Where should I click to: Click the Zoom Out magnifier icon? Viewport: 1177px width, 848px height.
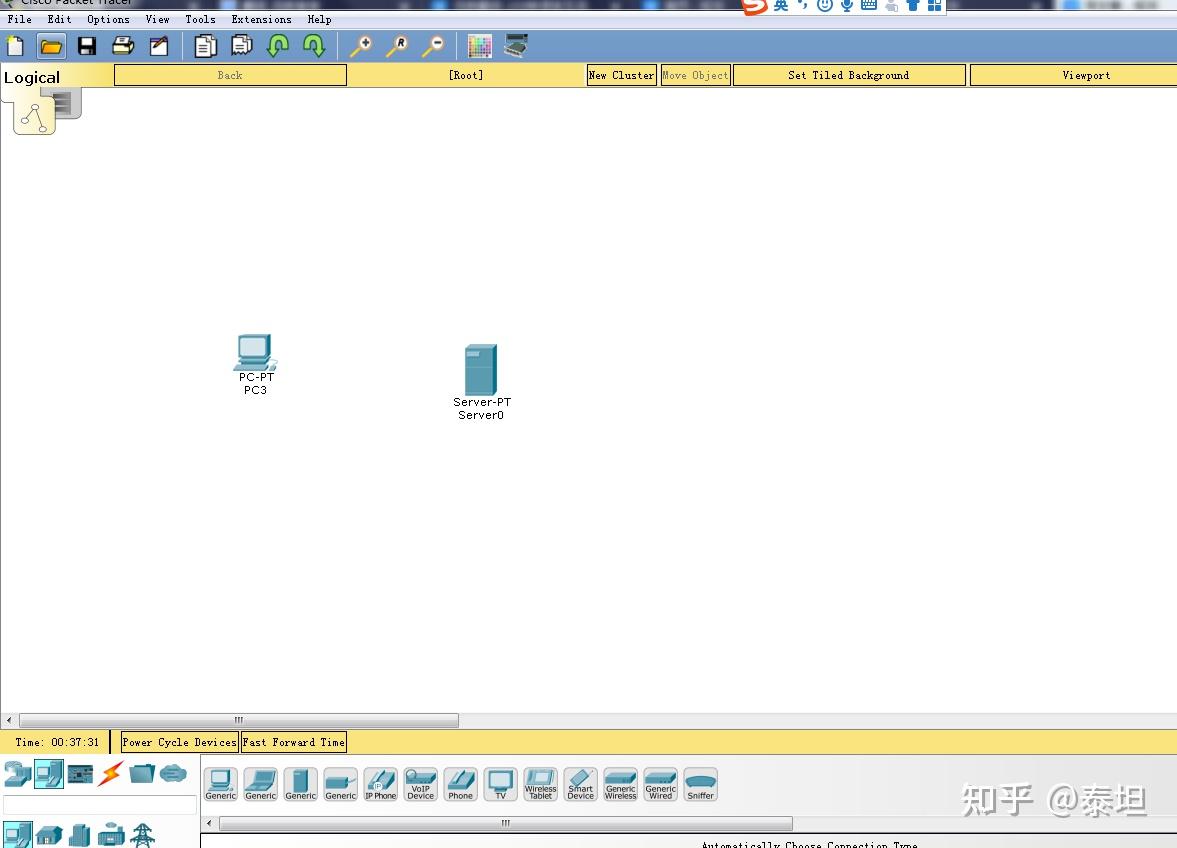[433, 47]
